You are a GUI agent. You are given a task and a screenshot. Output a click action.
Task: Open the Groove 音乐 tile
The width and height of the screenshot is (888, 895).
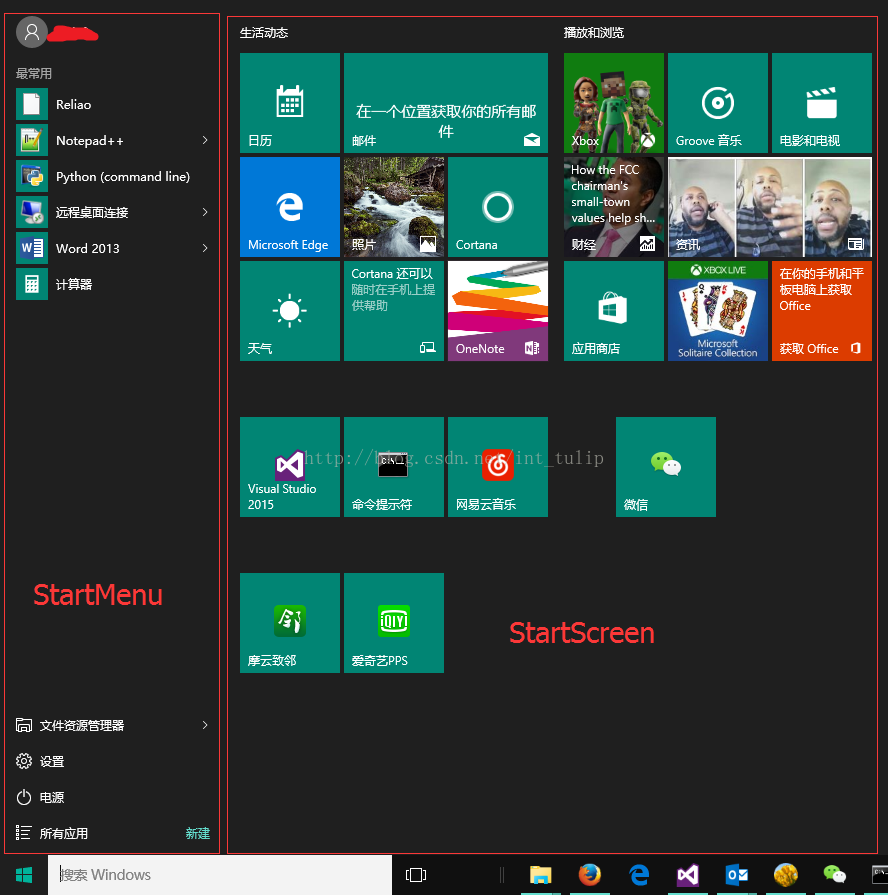click(717, 103)
